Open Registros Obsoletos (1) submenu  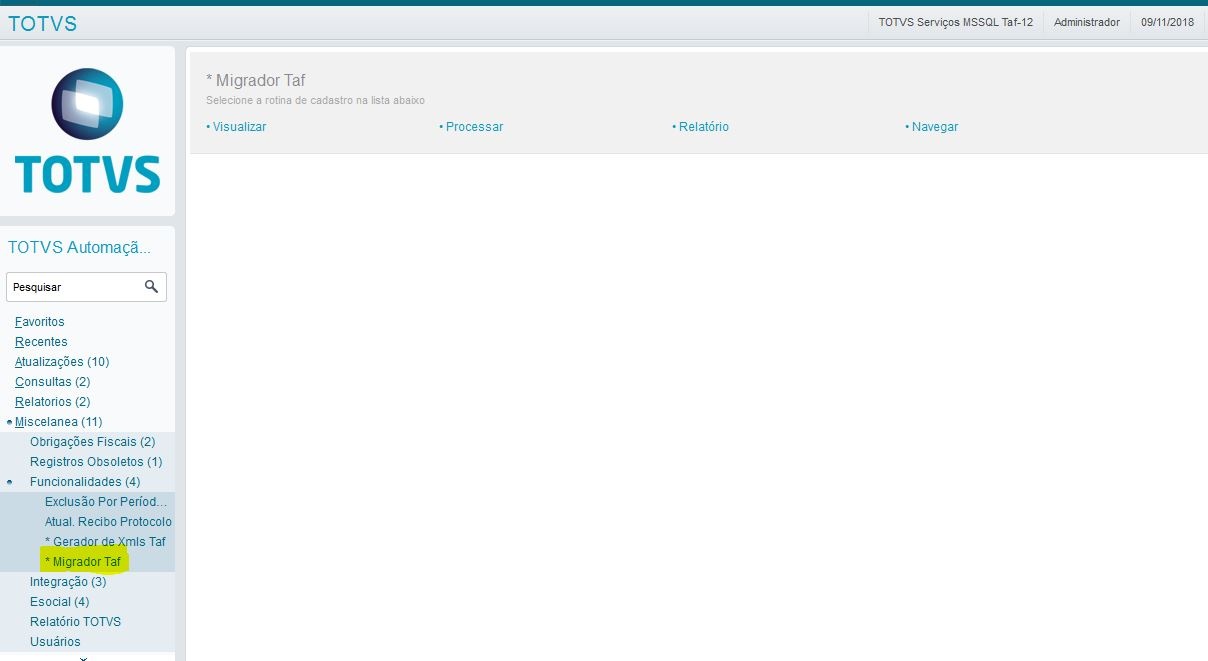(x=96, y=462)
